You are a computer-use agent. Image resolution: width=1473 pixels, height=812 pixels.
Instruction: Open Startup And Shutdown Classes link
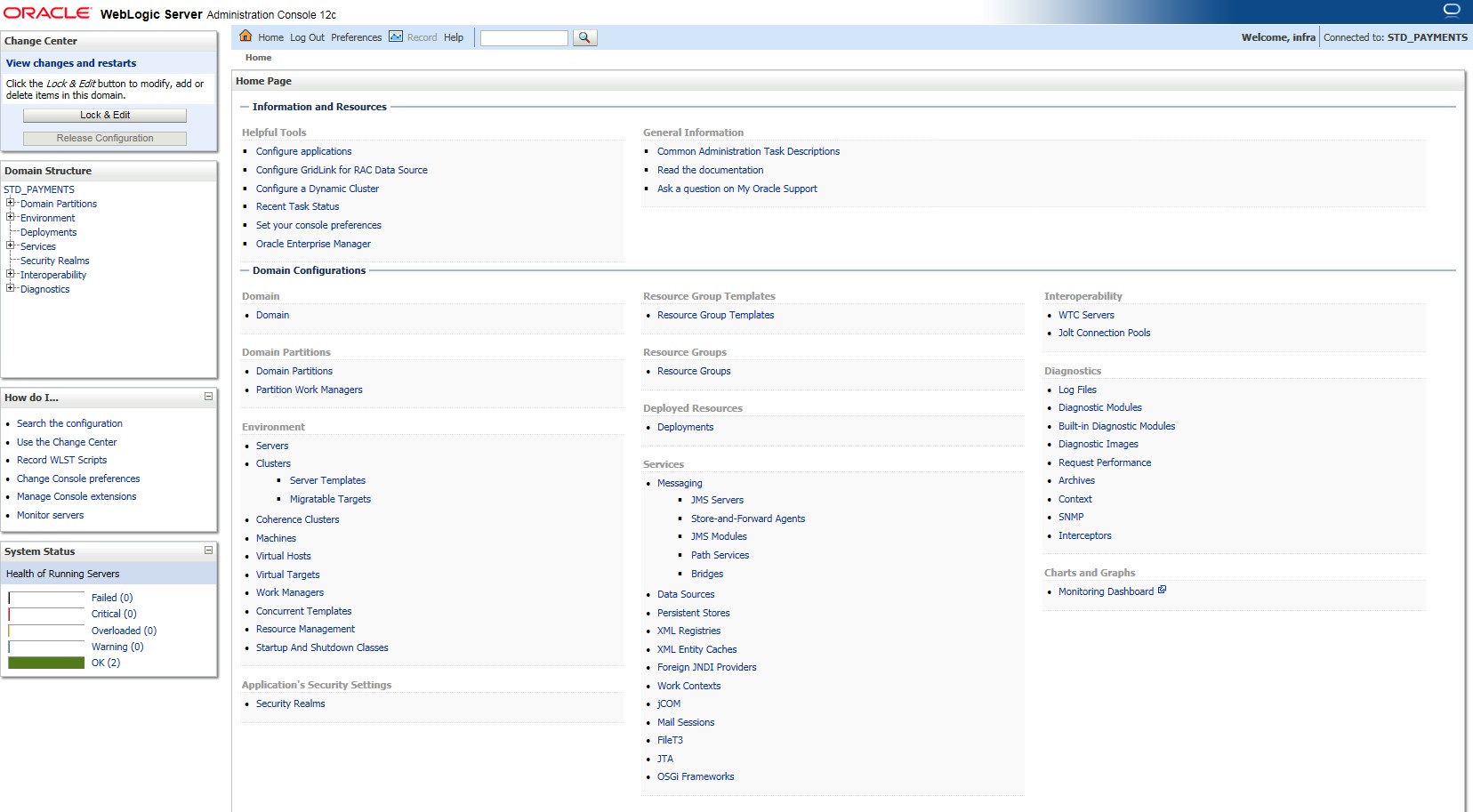coord(322,647)
